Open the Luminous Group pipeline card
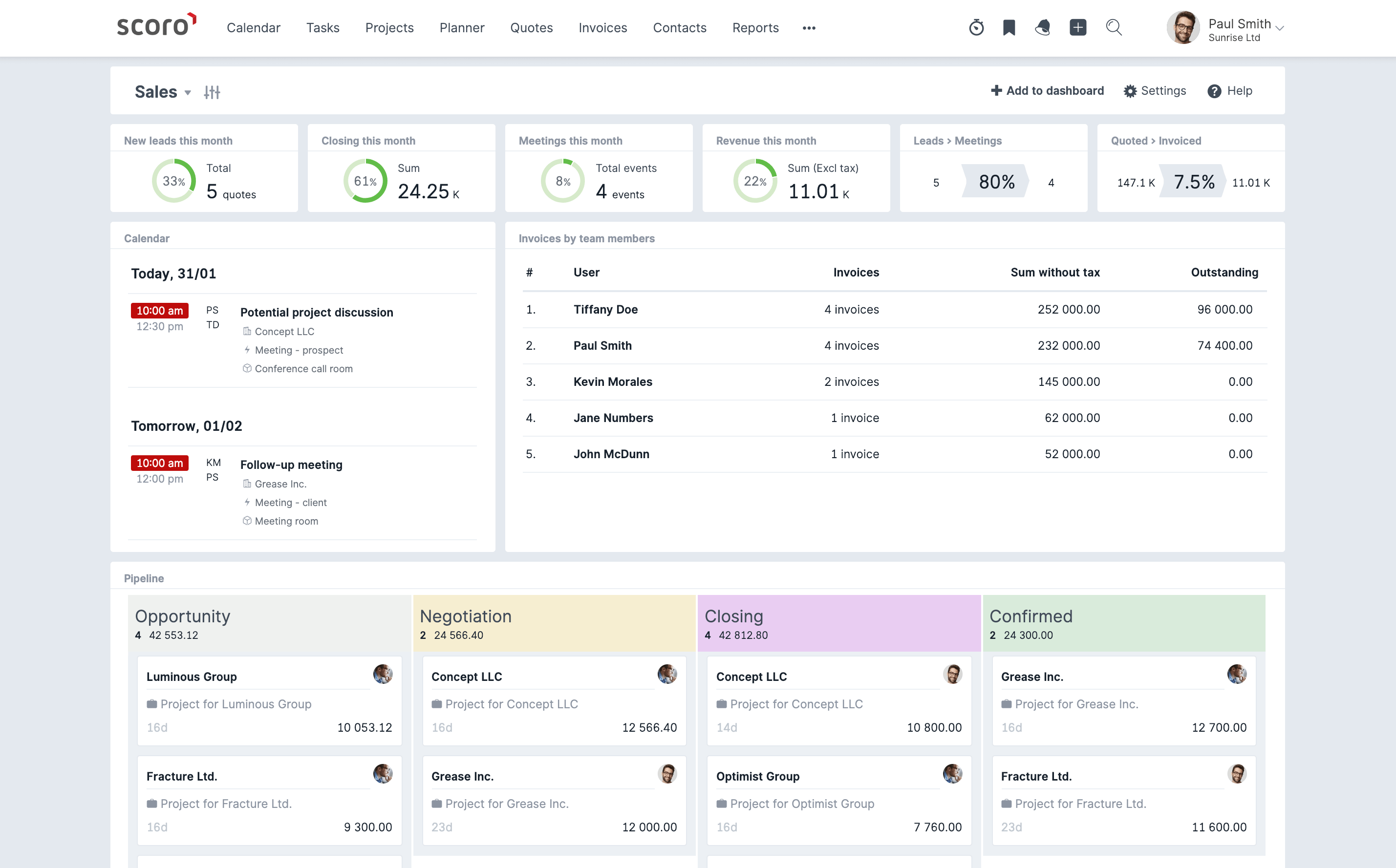Viewport: 1396px width, 868px height. pos(269,701)
